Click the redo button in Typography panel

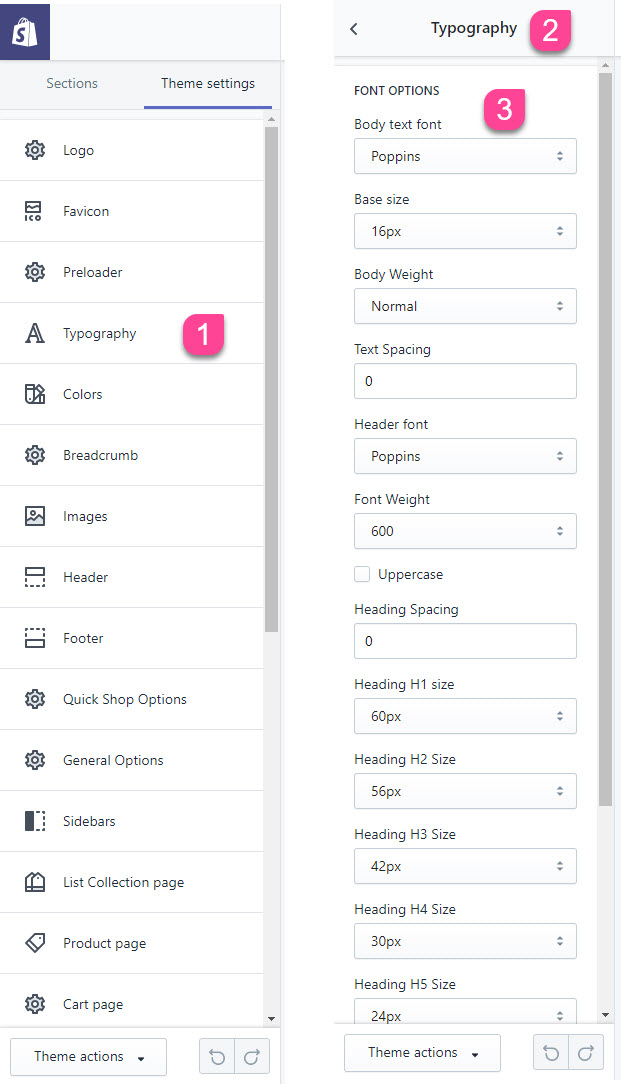point(586,1052)
